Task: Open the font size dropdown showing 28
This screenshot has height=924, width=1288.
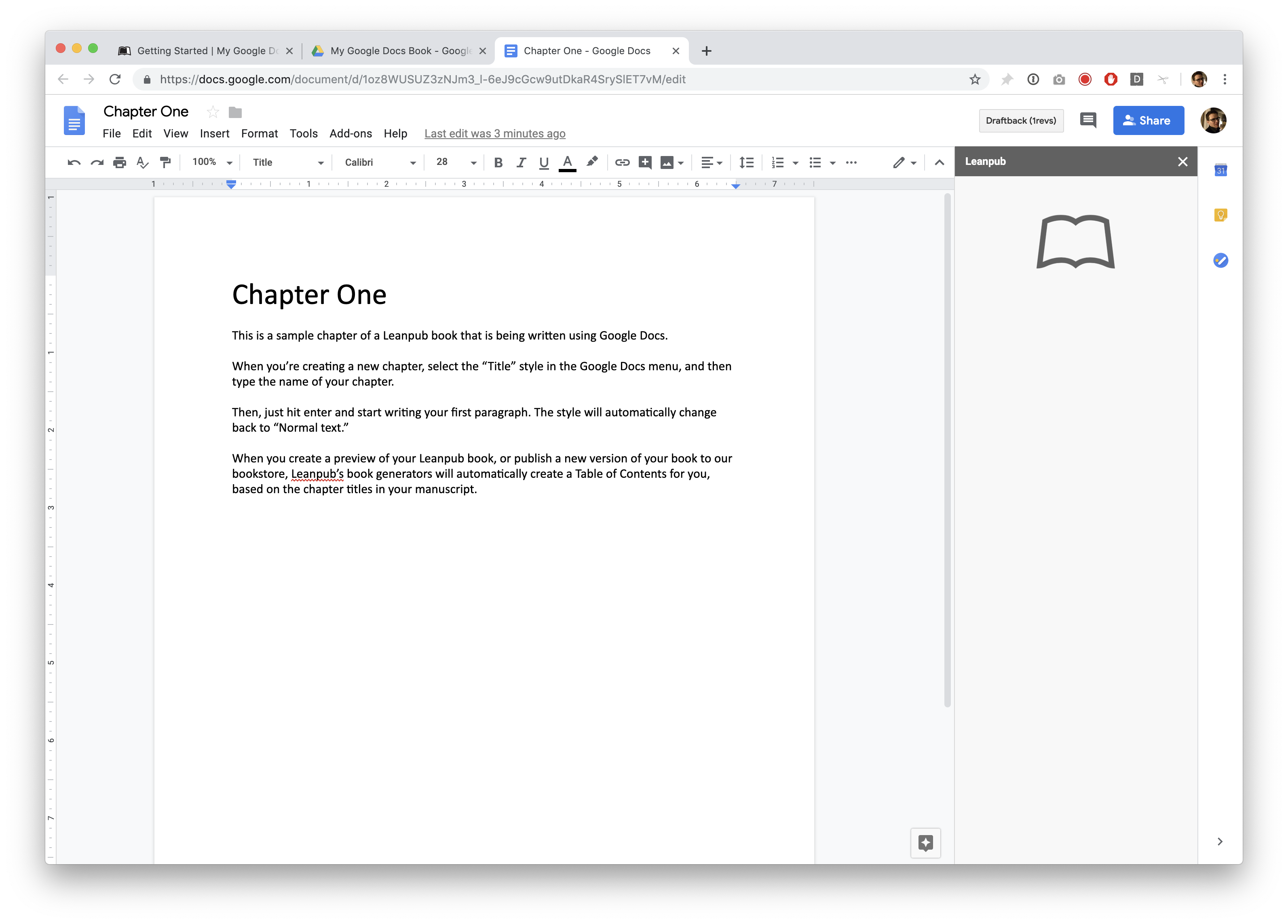Action: pos(456,162)
